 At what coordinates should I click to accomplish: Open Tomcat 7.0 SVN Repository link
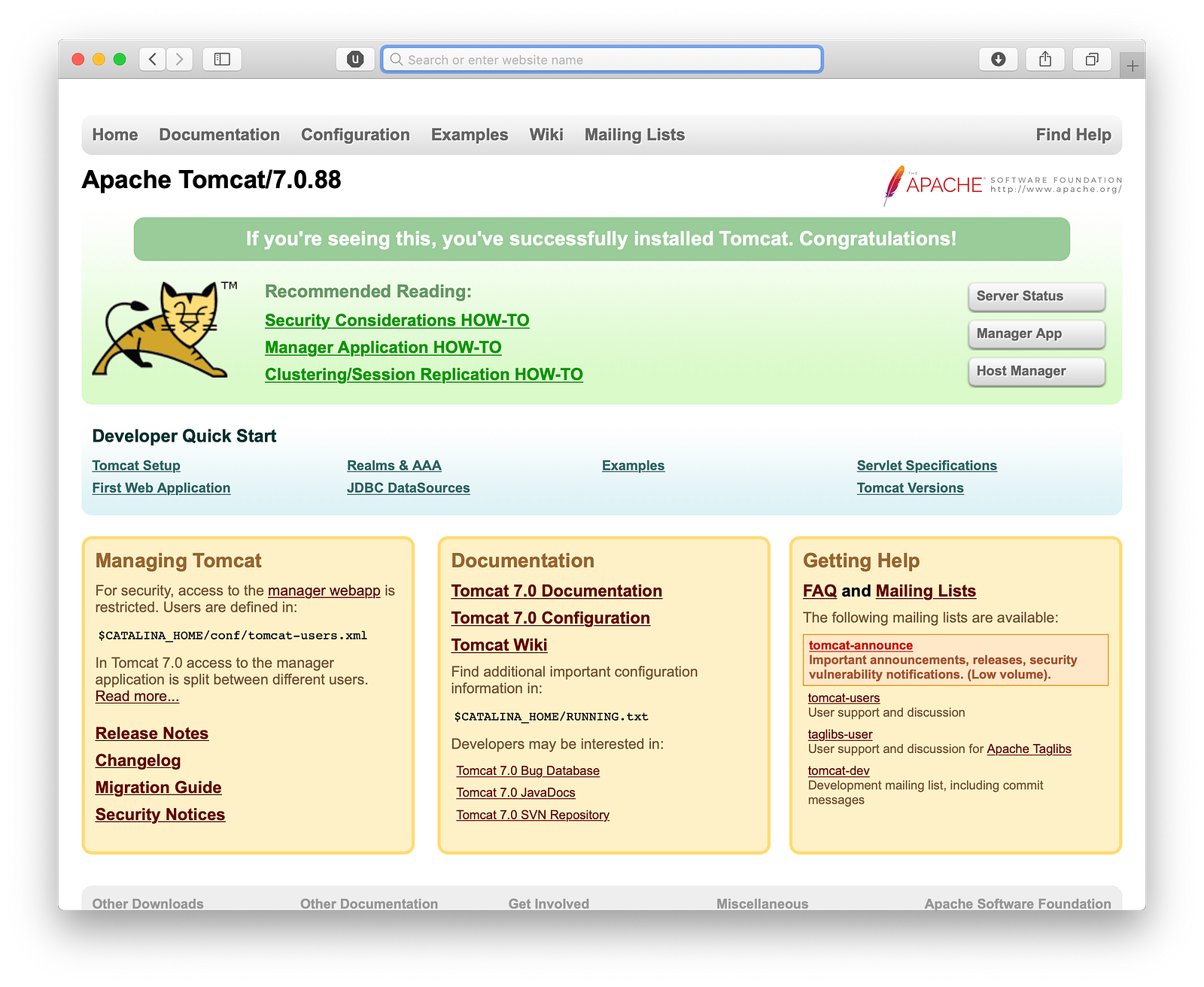[533, 815]
